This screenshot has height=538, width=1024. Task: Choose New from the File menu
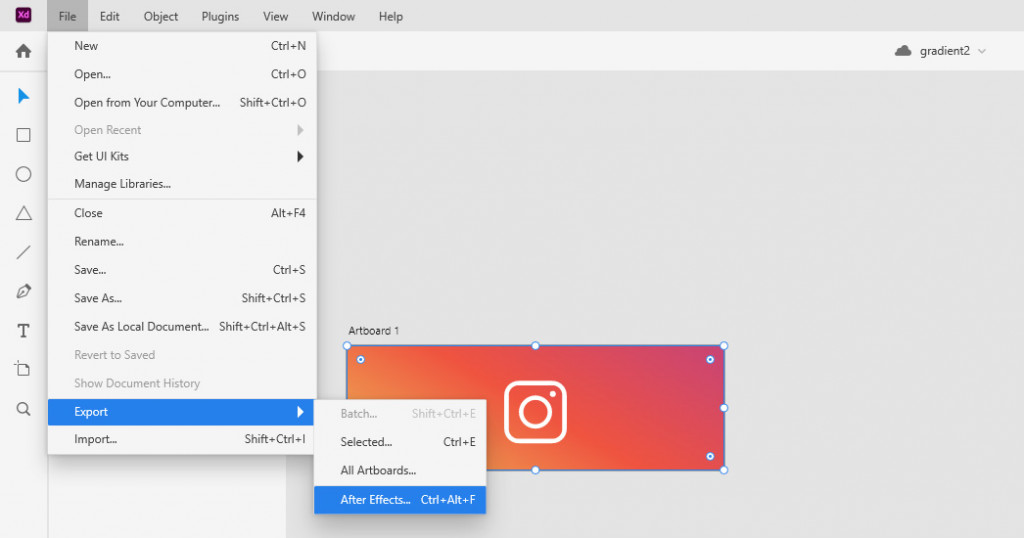[x=182, y=46]
